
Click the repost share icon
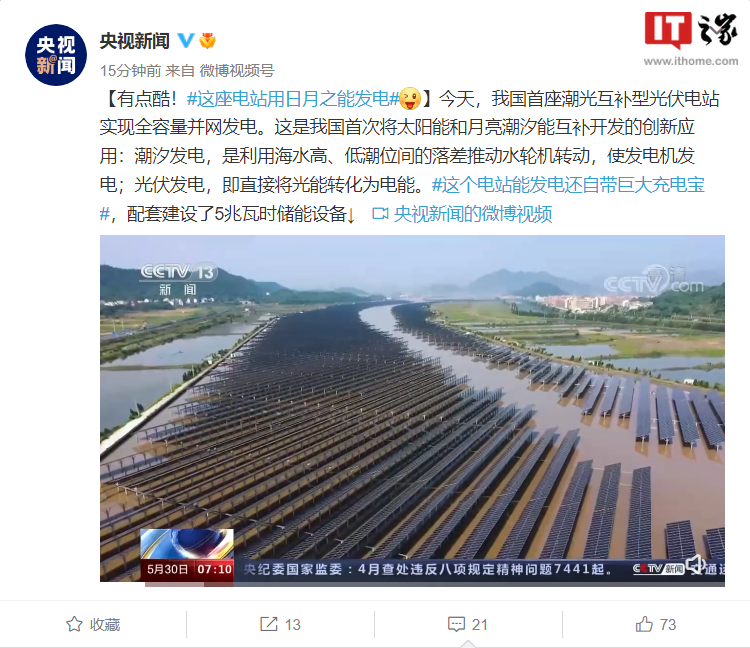[268, 624]
